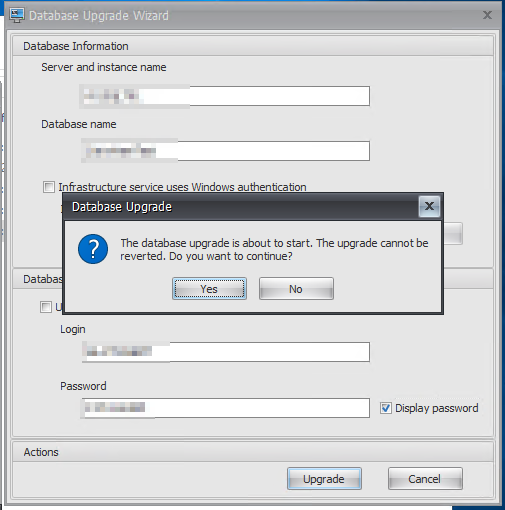Enable Infrastructure service uses Windows authentication

pyautogui.click(x=49, y=187)
